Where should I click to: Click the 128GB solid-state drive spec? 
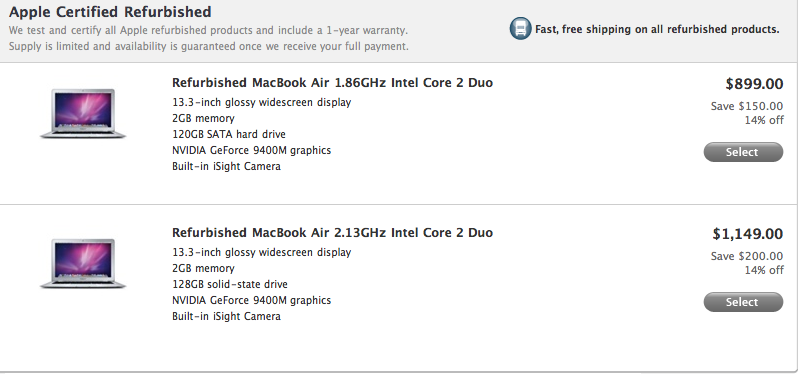tap(230, 284)
